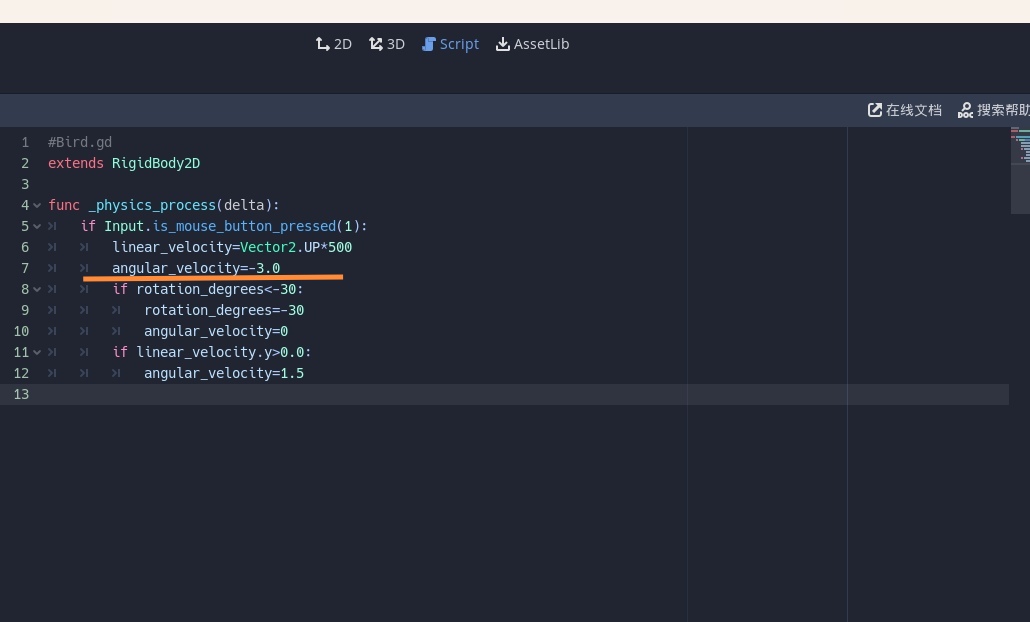Click the 2D workspace arrows icon

point(323,44)
